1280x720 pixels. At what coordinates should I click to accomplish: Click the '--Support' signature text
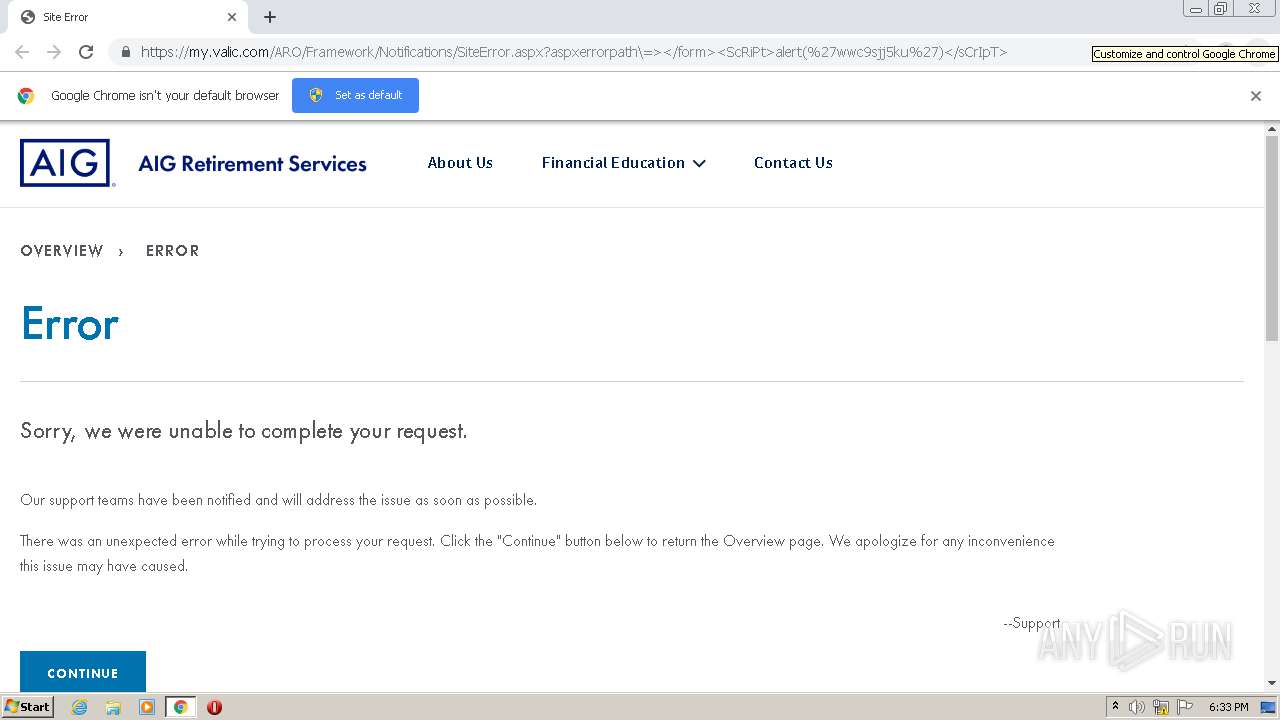(1031, 623)
